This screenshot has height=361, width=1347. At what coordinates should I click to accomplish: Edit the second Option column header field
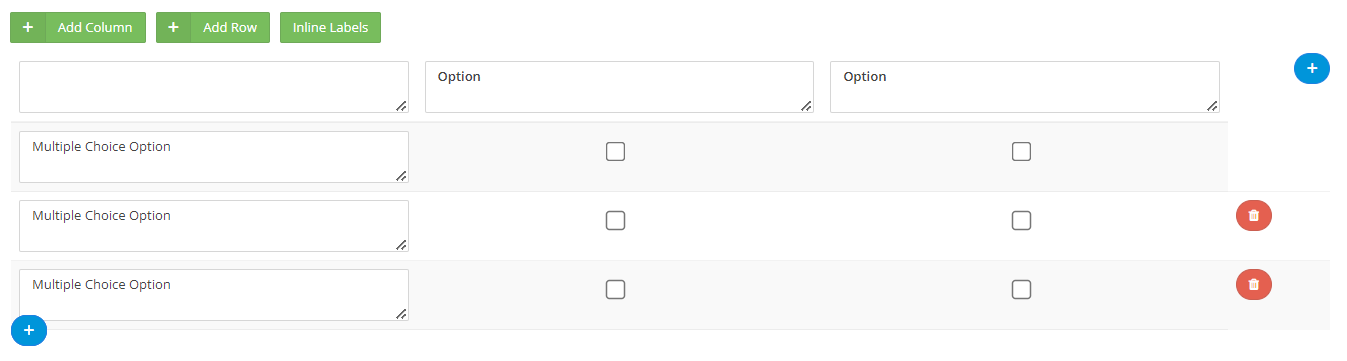(1025, 87)
